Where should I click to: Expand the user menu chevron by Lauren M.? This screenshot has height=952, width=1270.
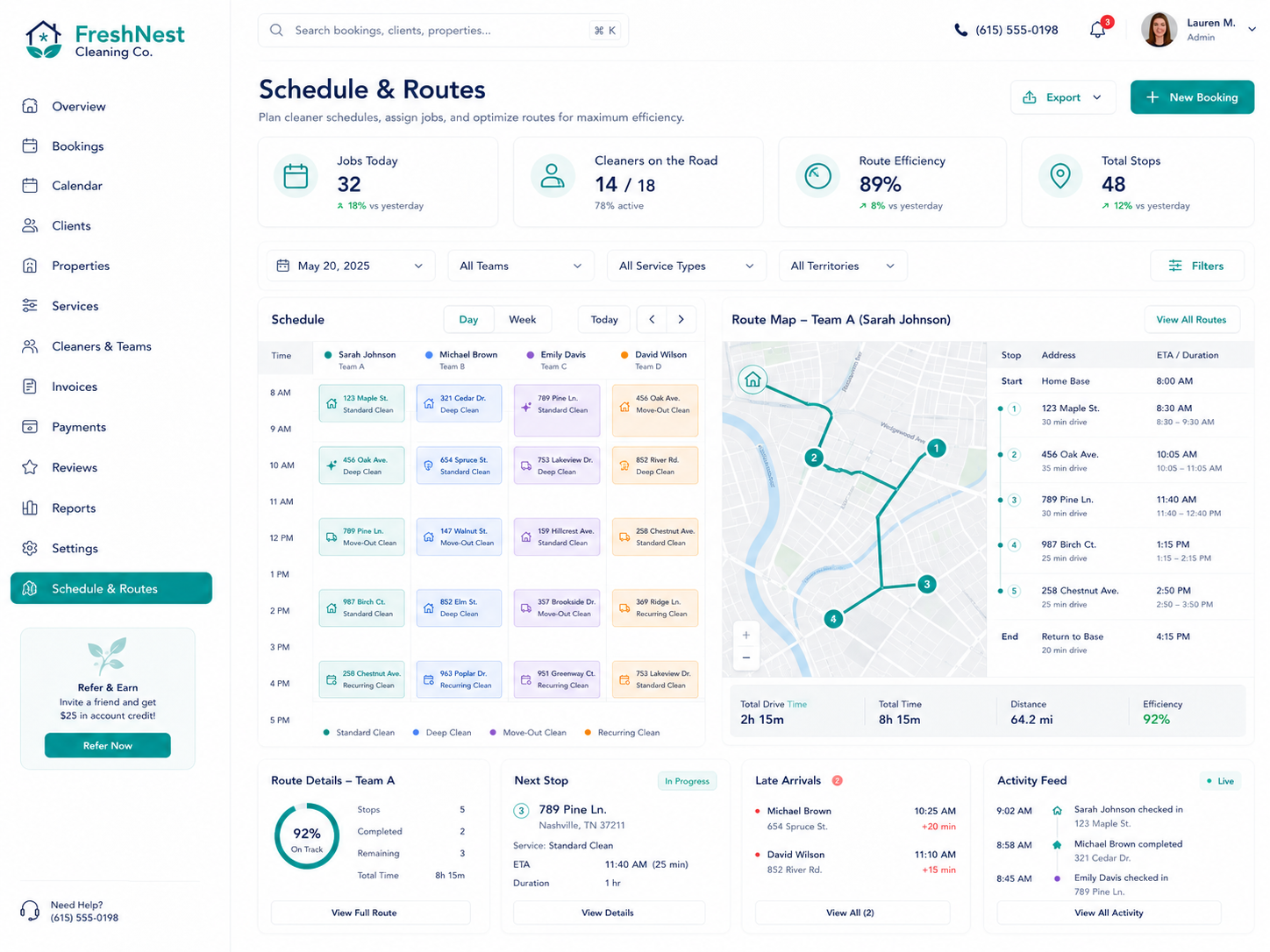pos(1252,29)
